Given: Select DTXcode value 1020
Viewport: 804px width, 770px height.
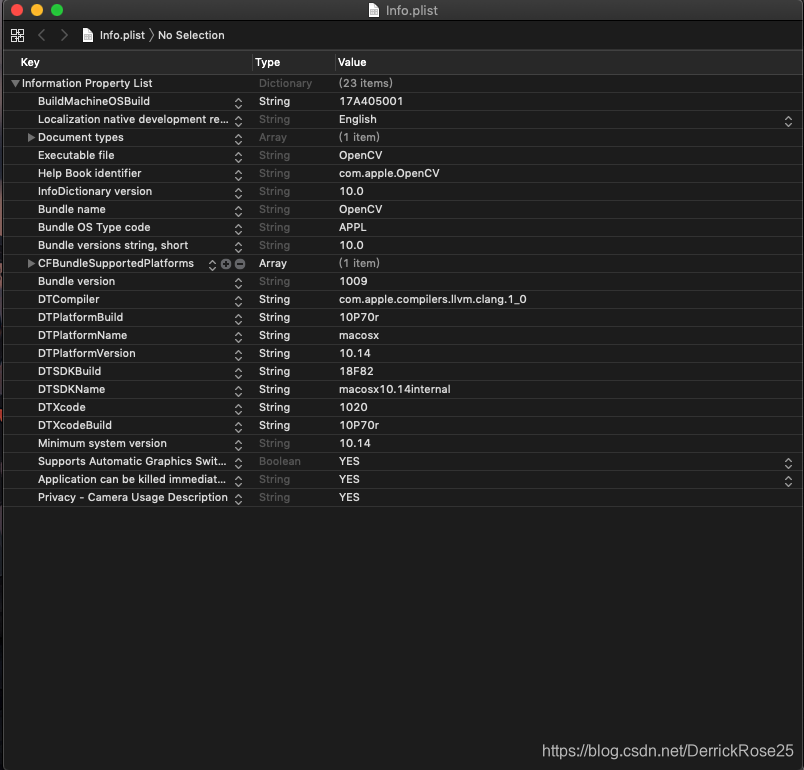Looking at the screenshot, I should coord(353,407).
